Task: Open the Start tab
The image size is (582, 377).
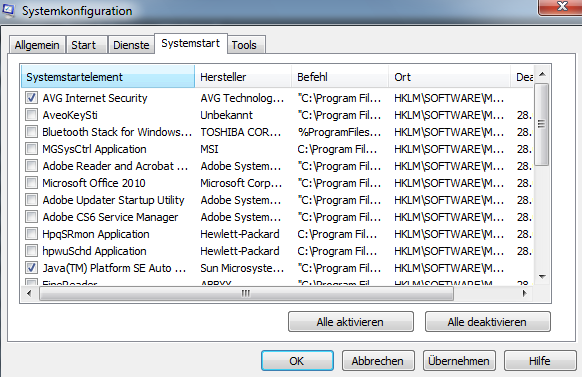Action: 86,45
